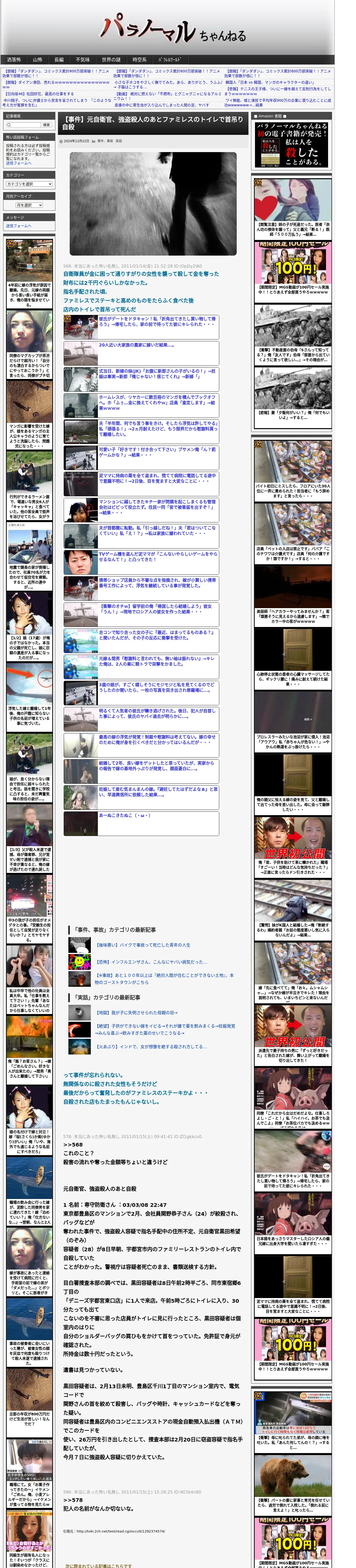356x1568 pixels.
Task: Click zebra thumbnail for バイクで事故って死亡した青年
Action: (80, 945)
